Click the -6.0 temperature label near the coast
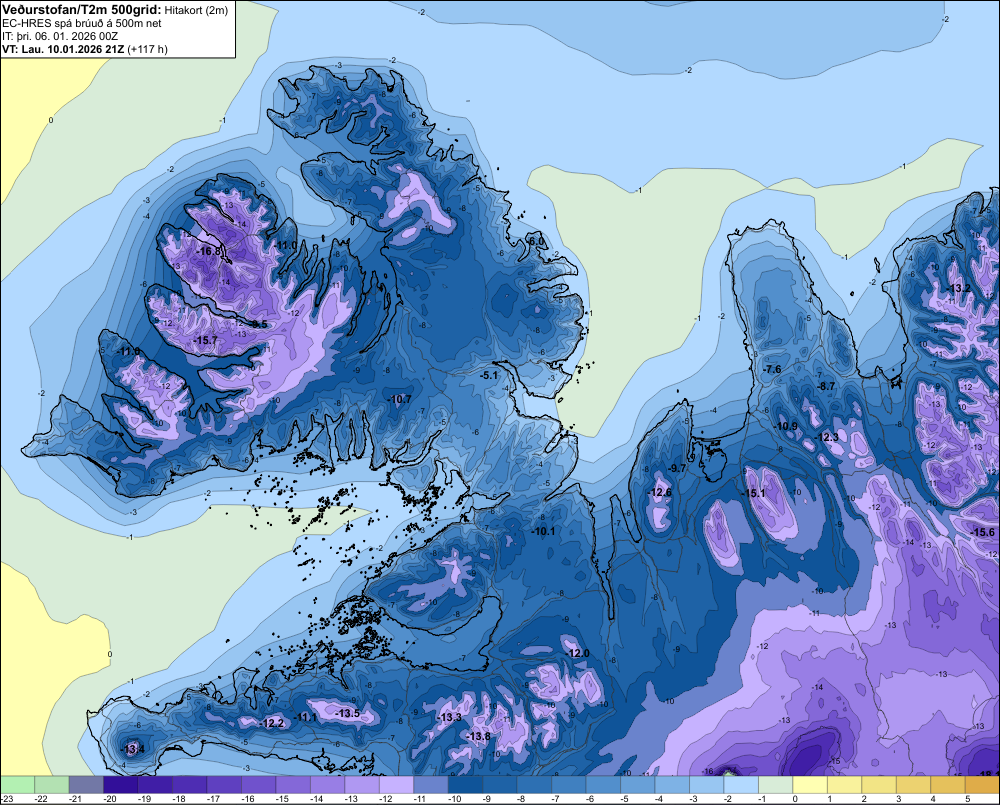Viewport: 1000px width, 805px height. tap(537, 241)
